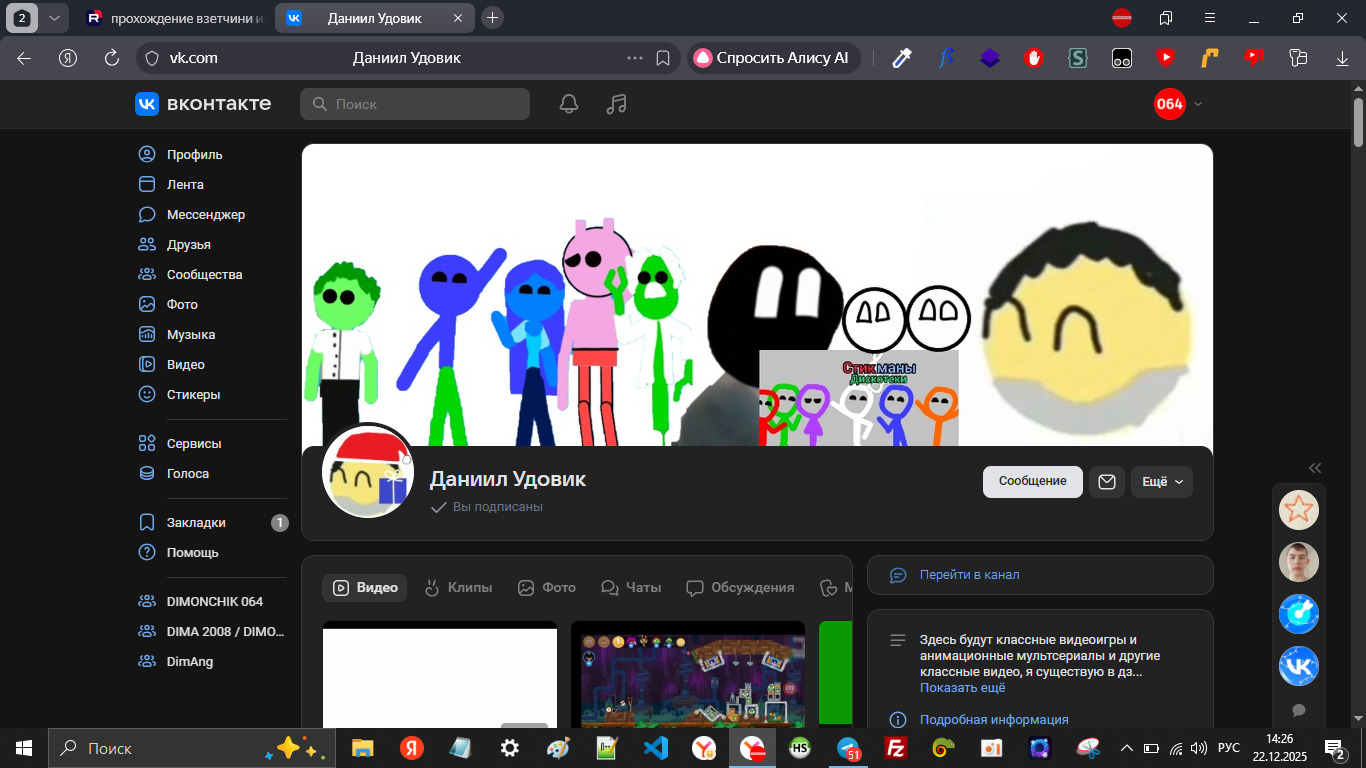Switch to the 'Клипы' tab

pos(459,588)
